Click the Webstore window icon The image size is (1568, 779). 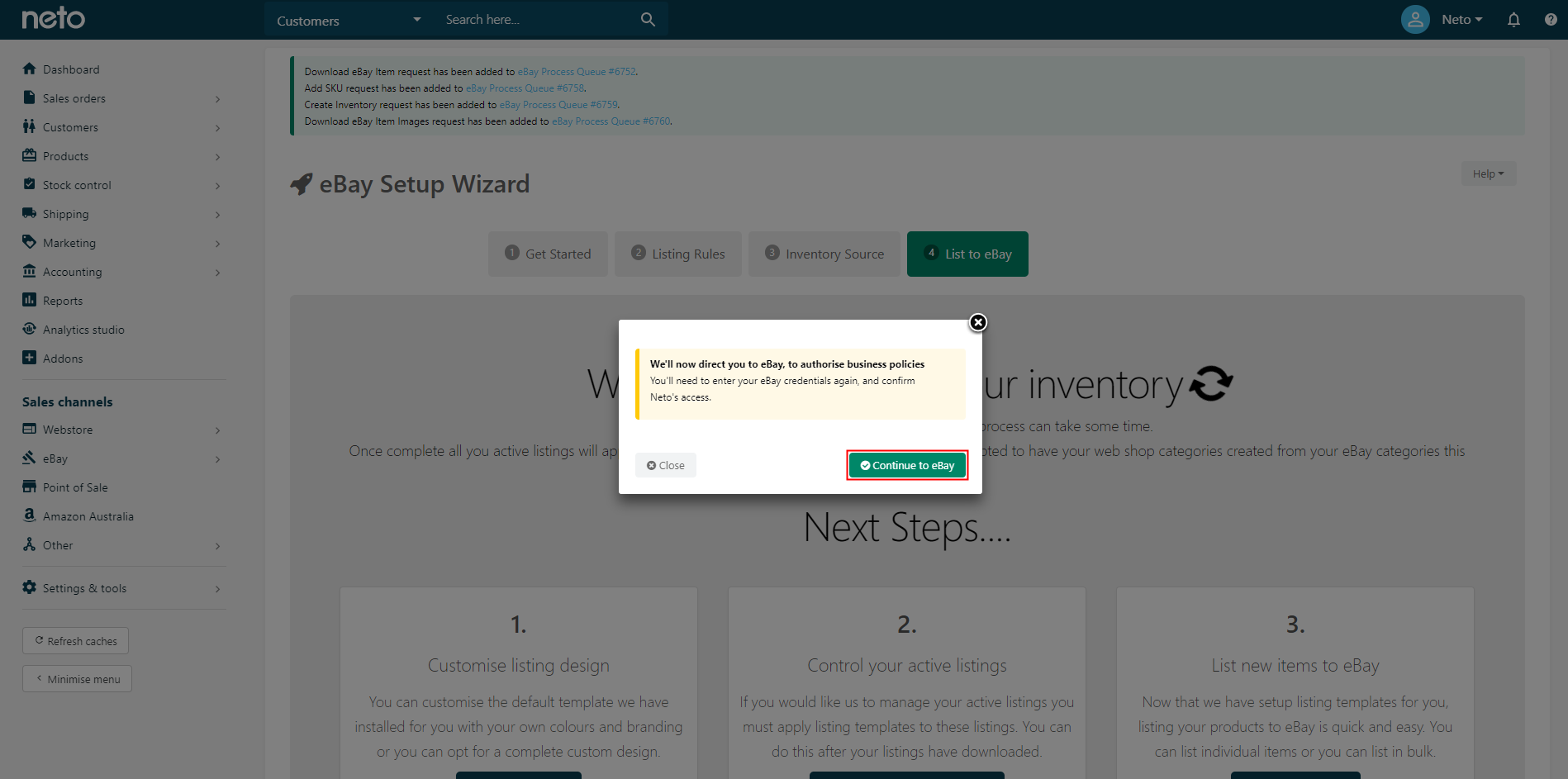(x=30, y=429)
